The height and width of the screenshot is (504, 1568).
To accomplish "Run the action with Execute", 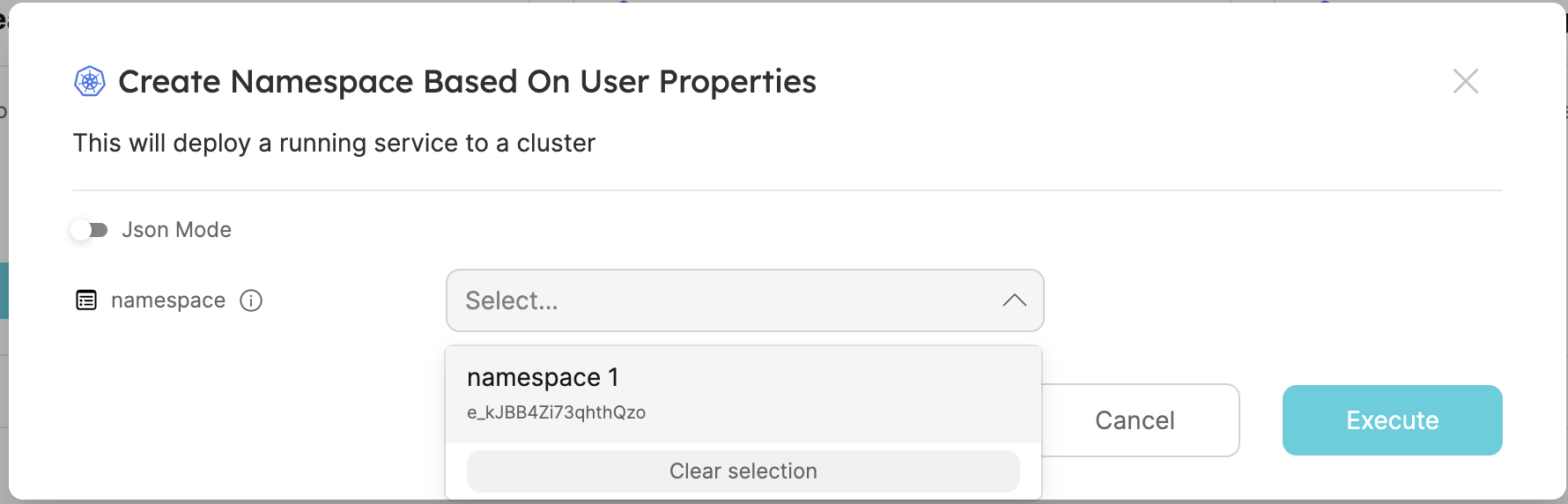I will coord(1392,420).
